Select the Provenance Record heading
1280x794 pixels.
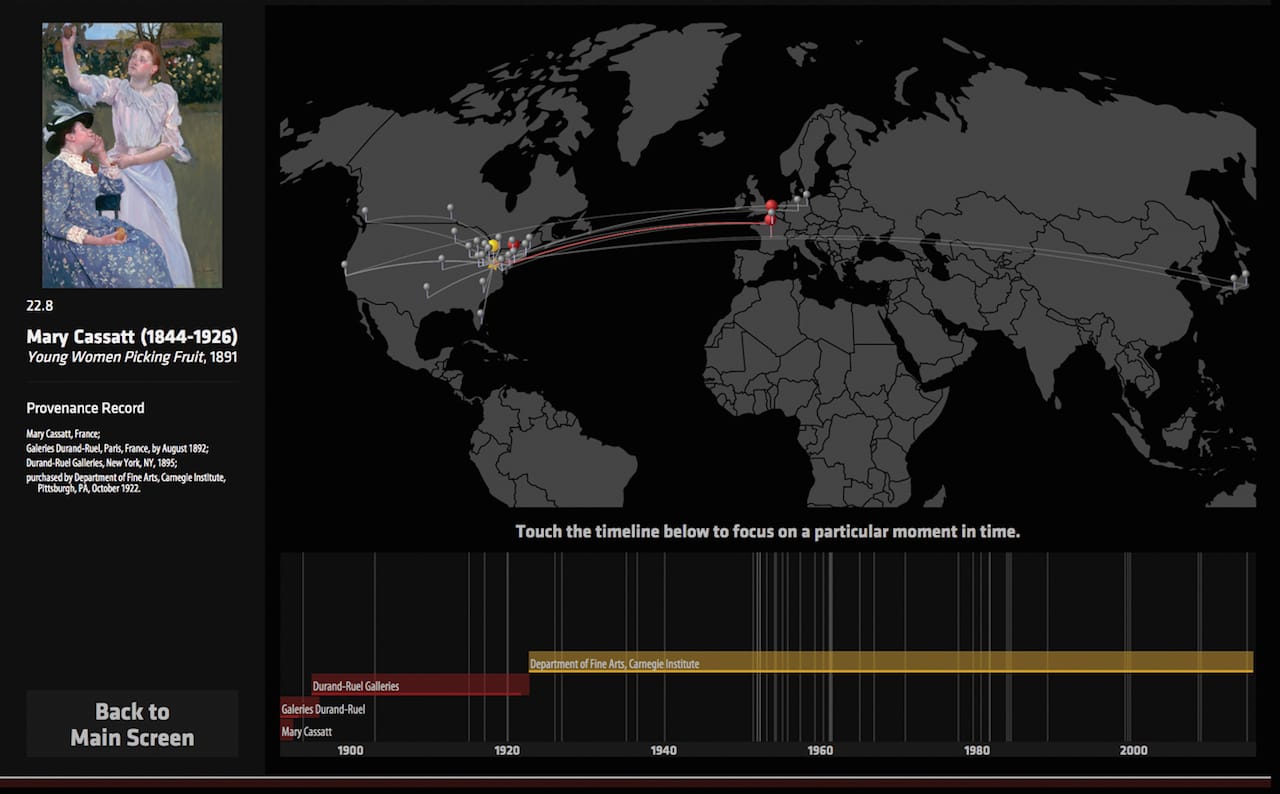coord(84,407)
